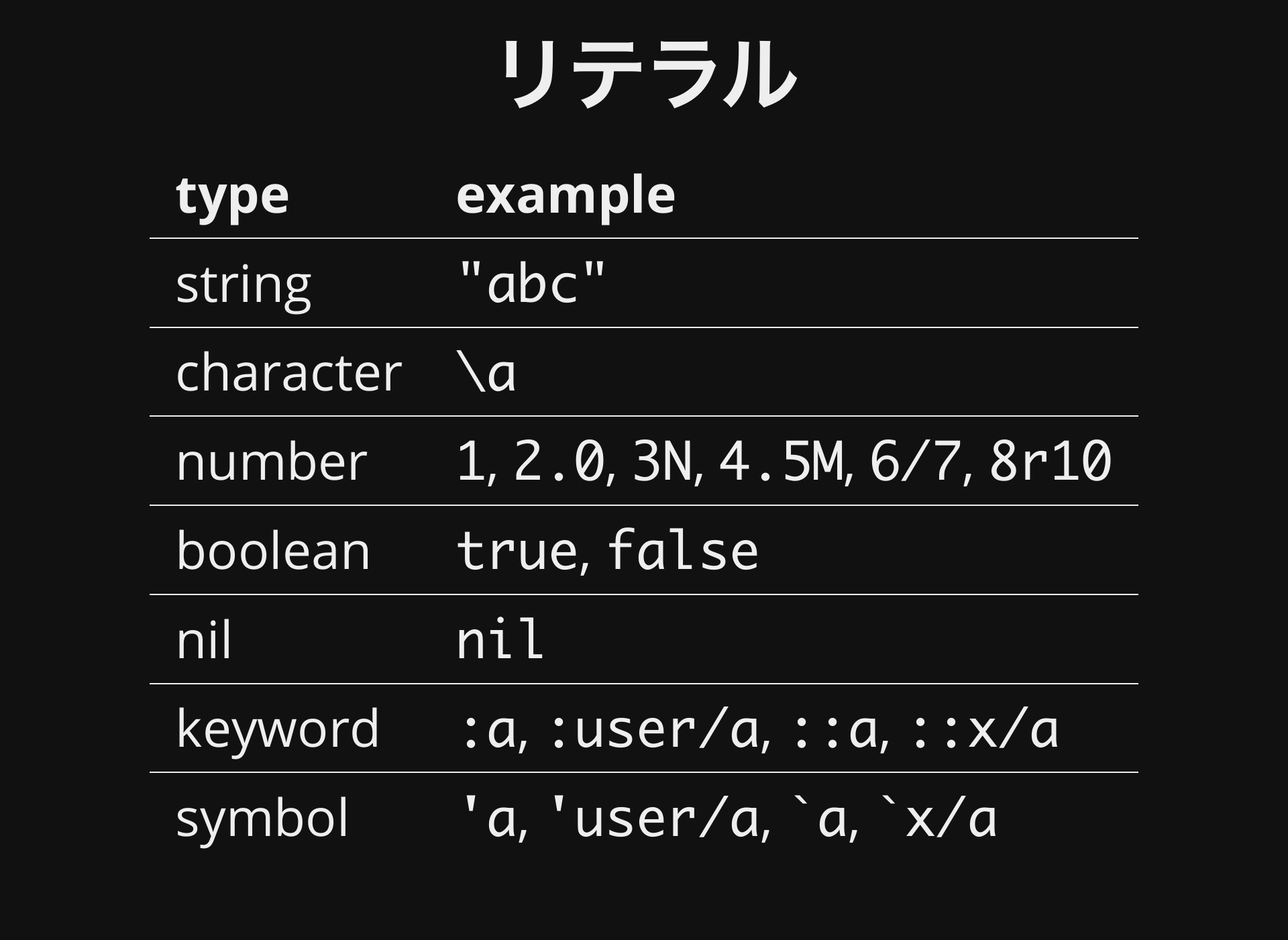Click the 'true' boolean example
The image size is (1288, 940).
[x=517, y=550]
